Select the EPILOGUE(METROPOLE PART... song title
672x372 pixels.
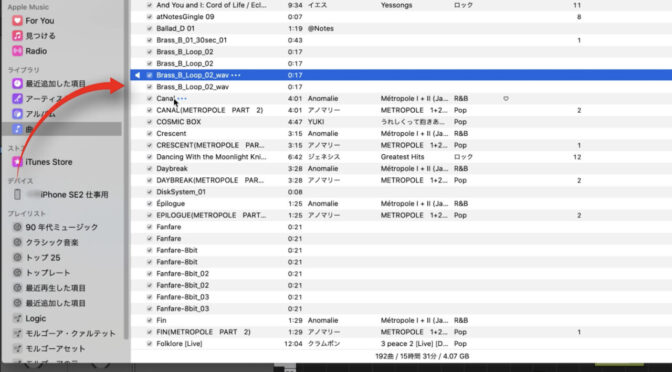[211, 215]
